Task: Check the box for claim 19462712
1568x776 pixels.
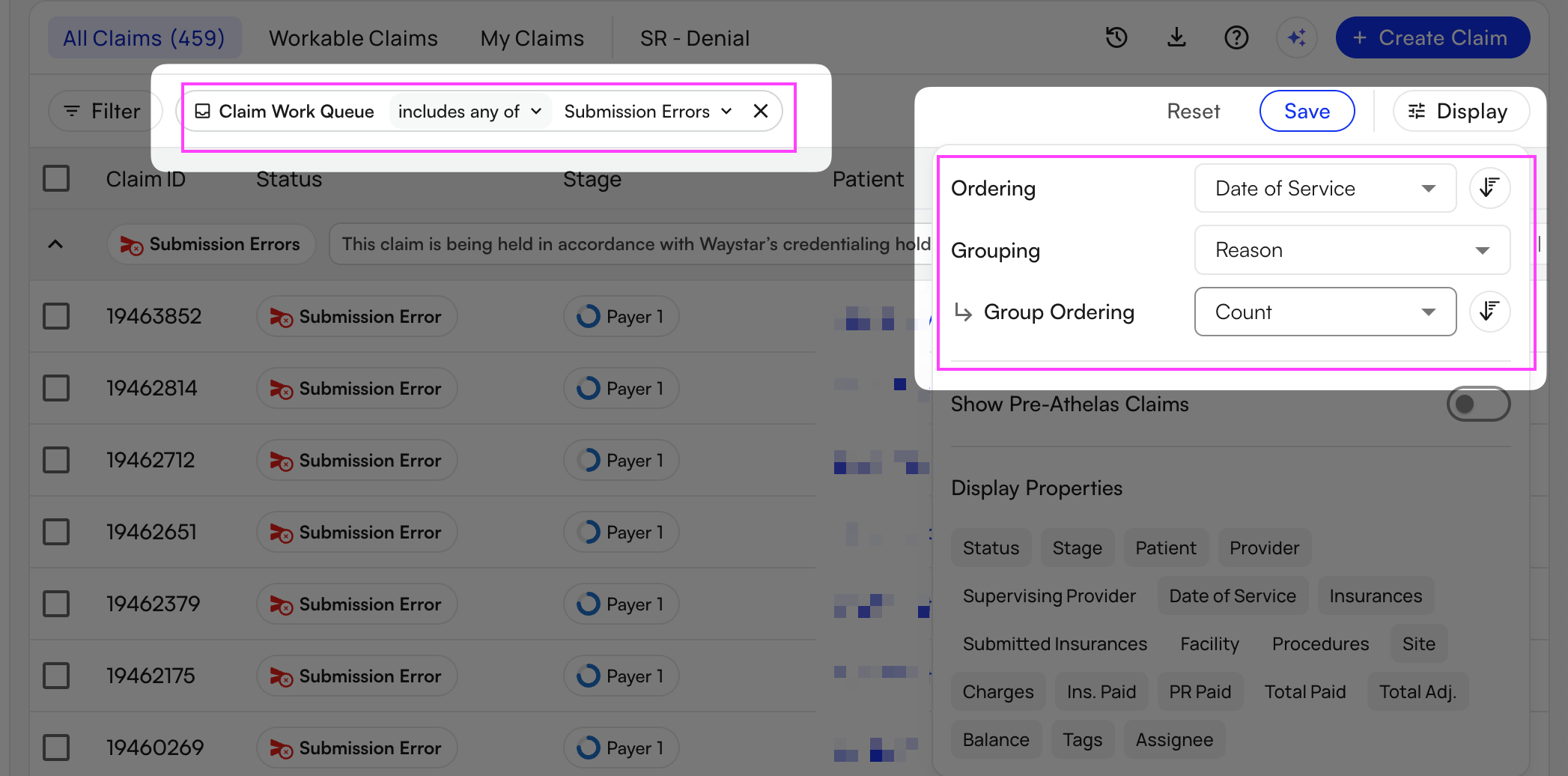Action: (x=56, y=460)
